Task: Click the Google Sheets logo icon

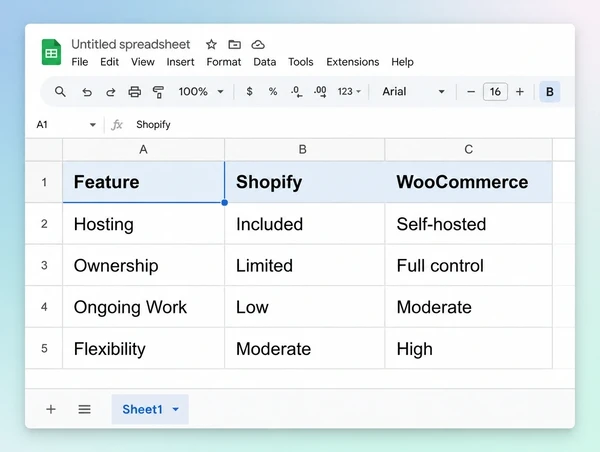Action: 51,52
